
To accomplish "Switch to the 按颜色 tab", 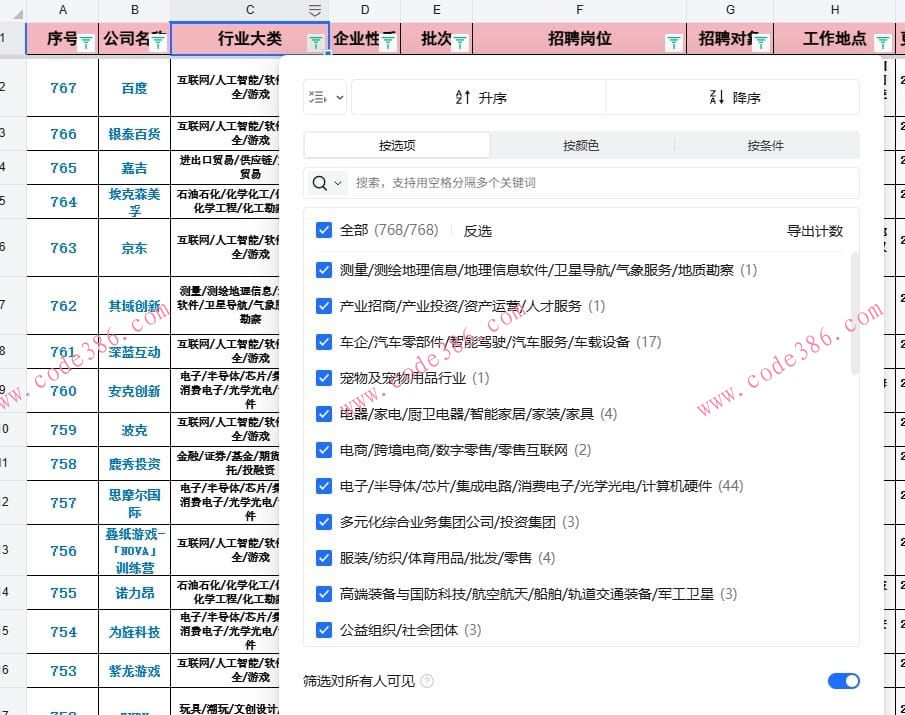I will pos(580,145).
